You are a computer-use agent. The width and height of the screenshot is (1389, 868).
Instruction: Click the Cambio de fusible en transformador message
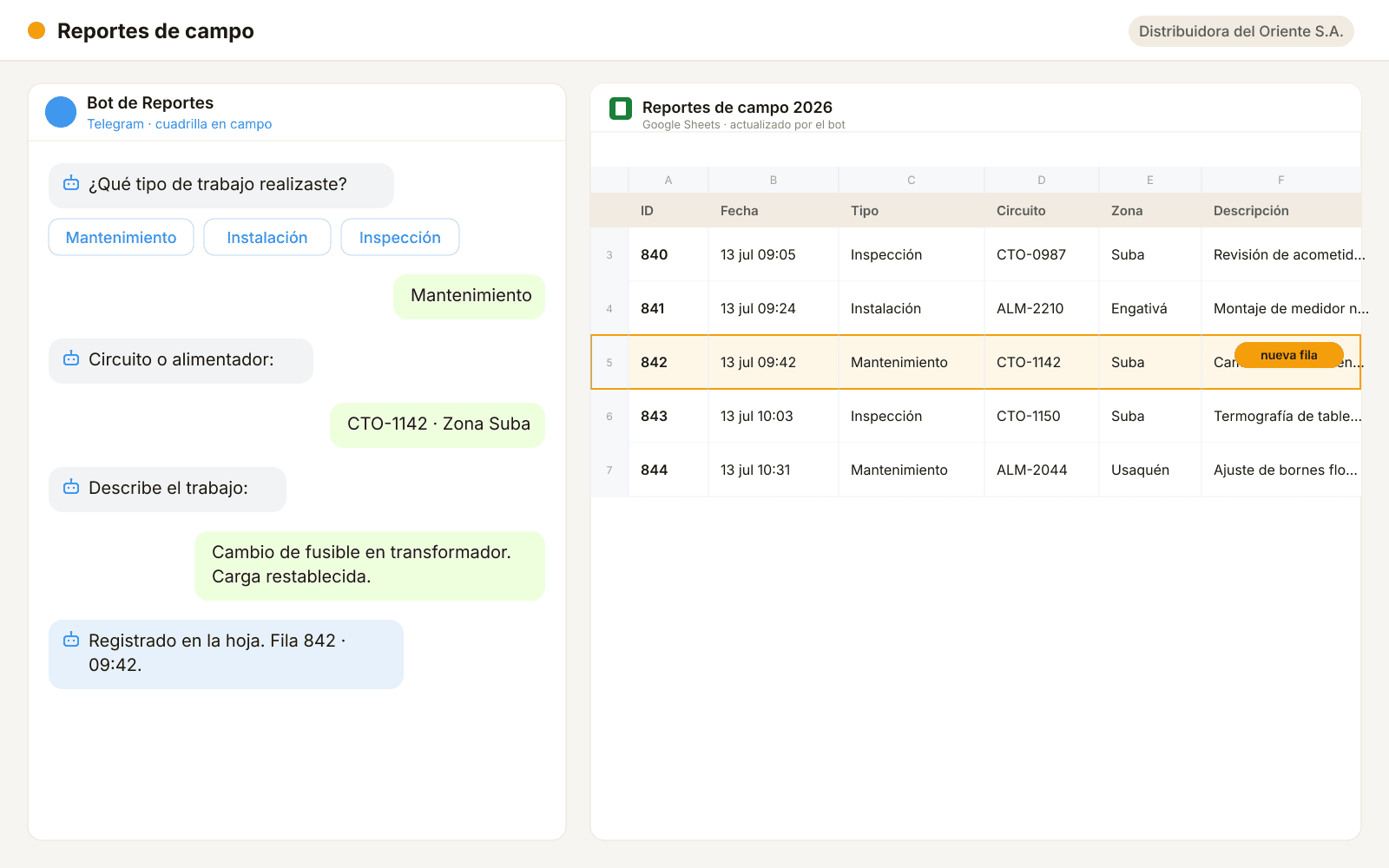point(370,565)
